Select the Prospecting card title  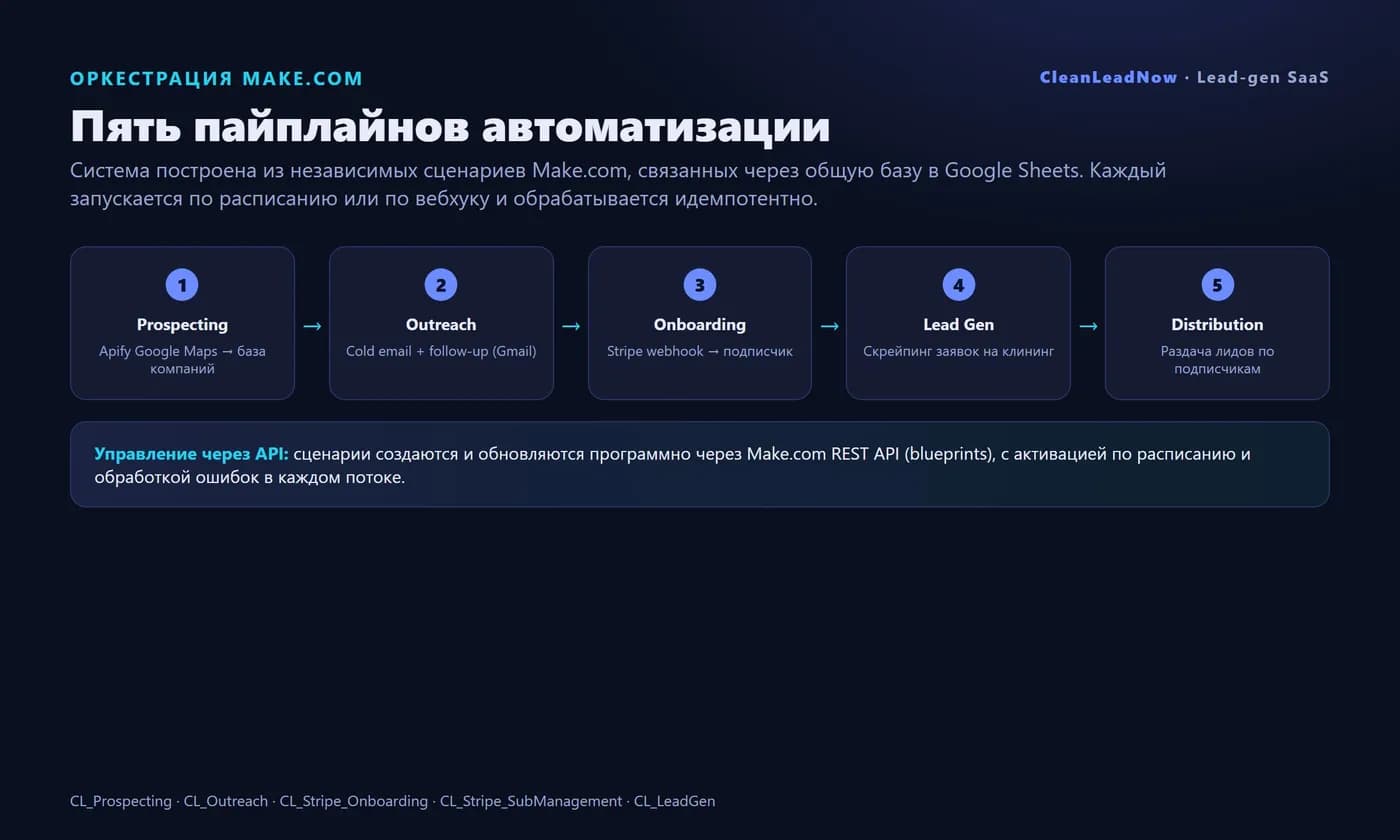182,325
